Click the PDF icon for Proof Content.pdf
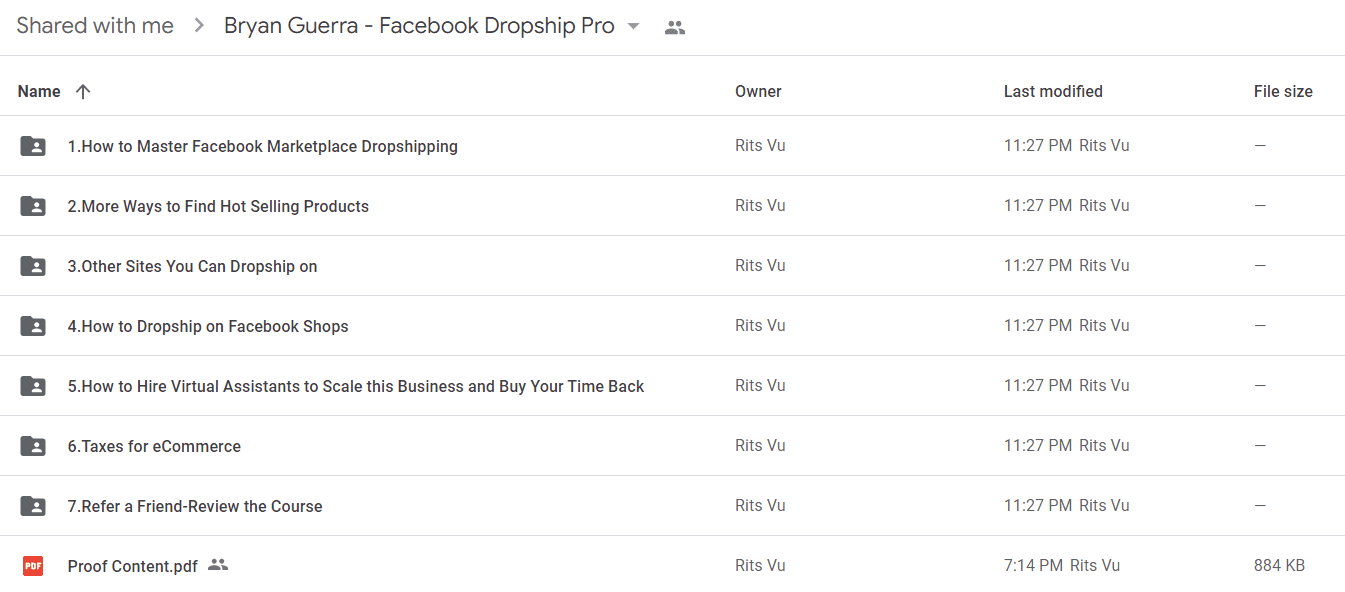Viewport: 1345px width, 592px height. (33, 566)
